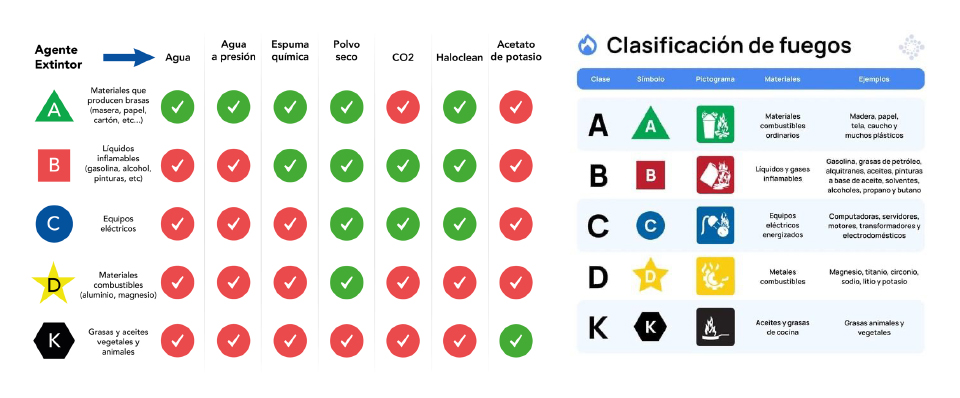Click the green check for Haloclean on class C
Image resolution: width=960 pixels, height=398 pixels.
(x=459, y=224)
